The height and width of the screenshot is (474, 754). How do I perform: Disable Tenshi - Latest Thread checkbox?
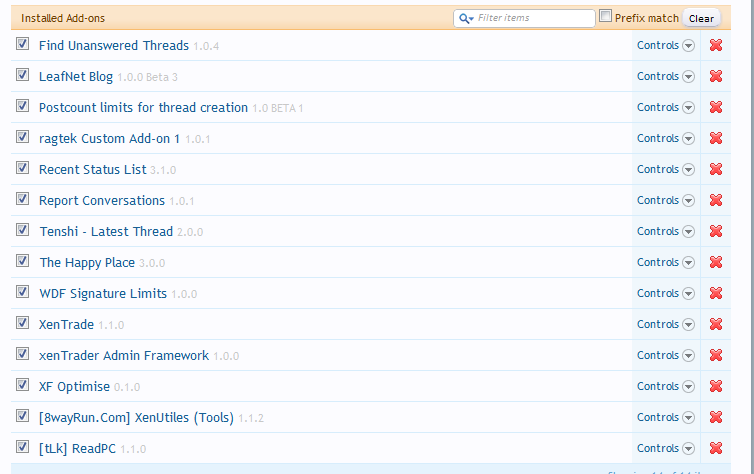click(22, 230)
